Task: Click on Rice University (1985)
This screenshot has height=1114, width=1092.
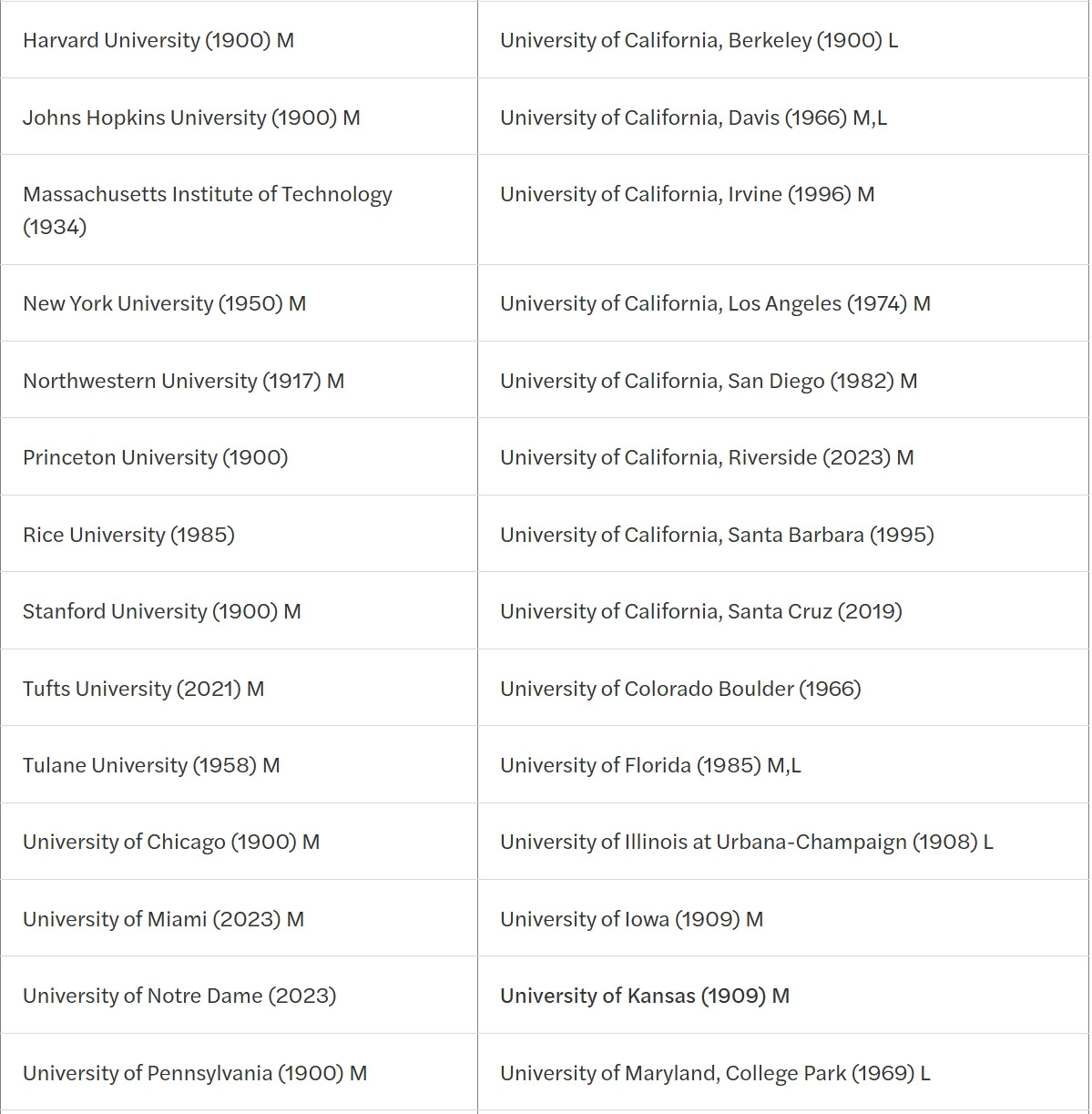Action: click(x=128, y=535)
